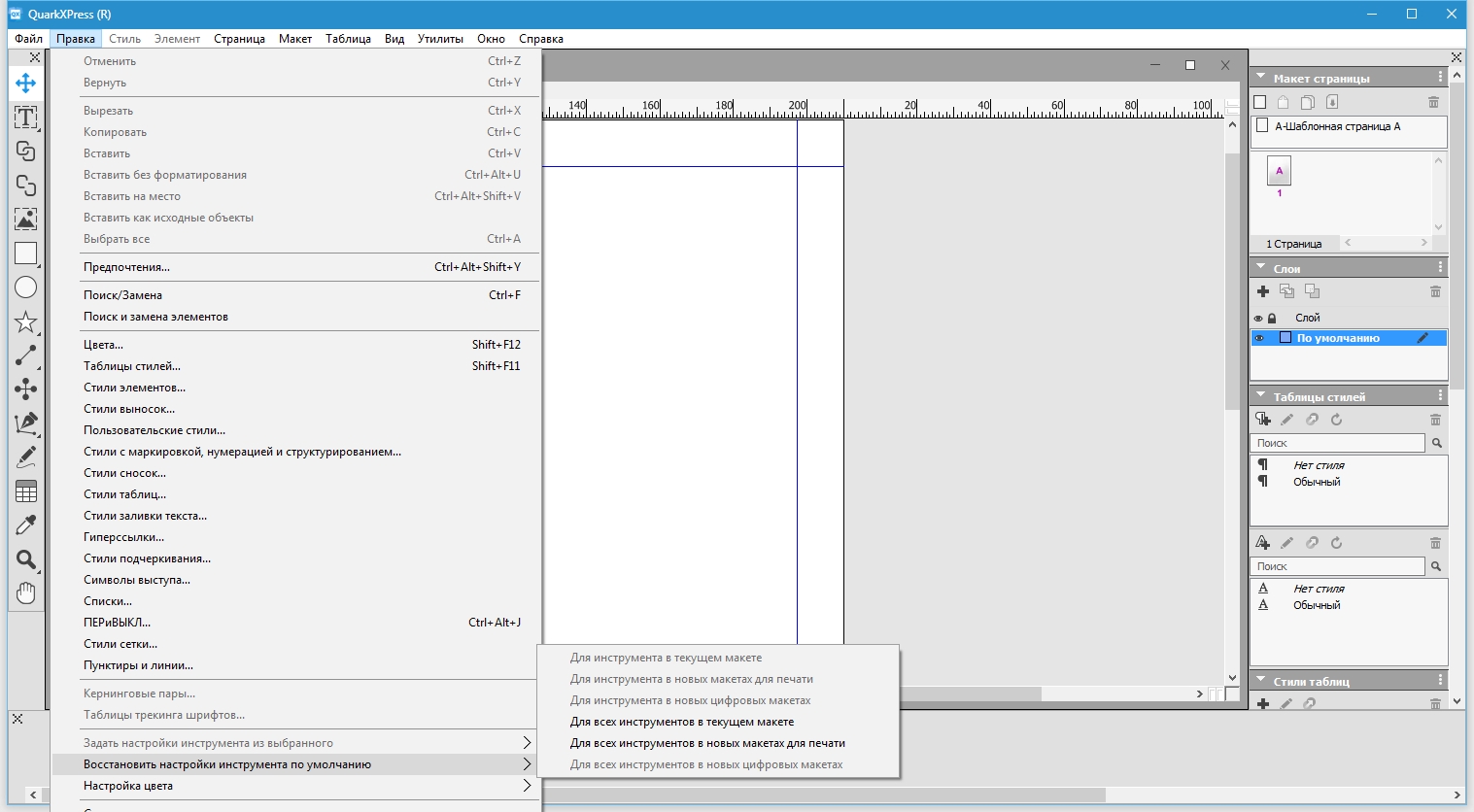Viewport: 1474px width, 812px height.
Task: Select the Table tool
Action: click(26, 491)
